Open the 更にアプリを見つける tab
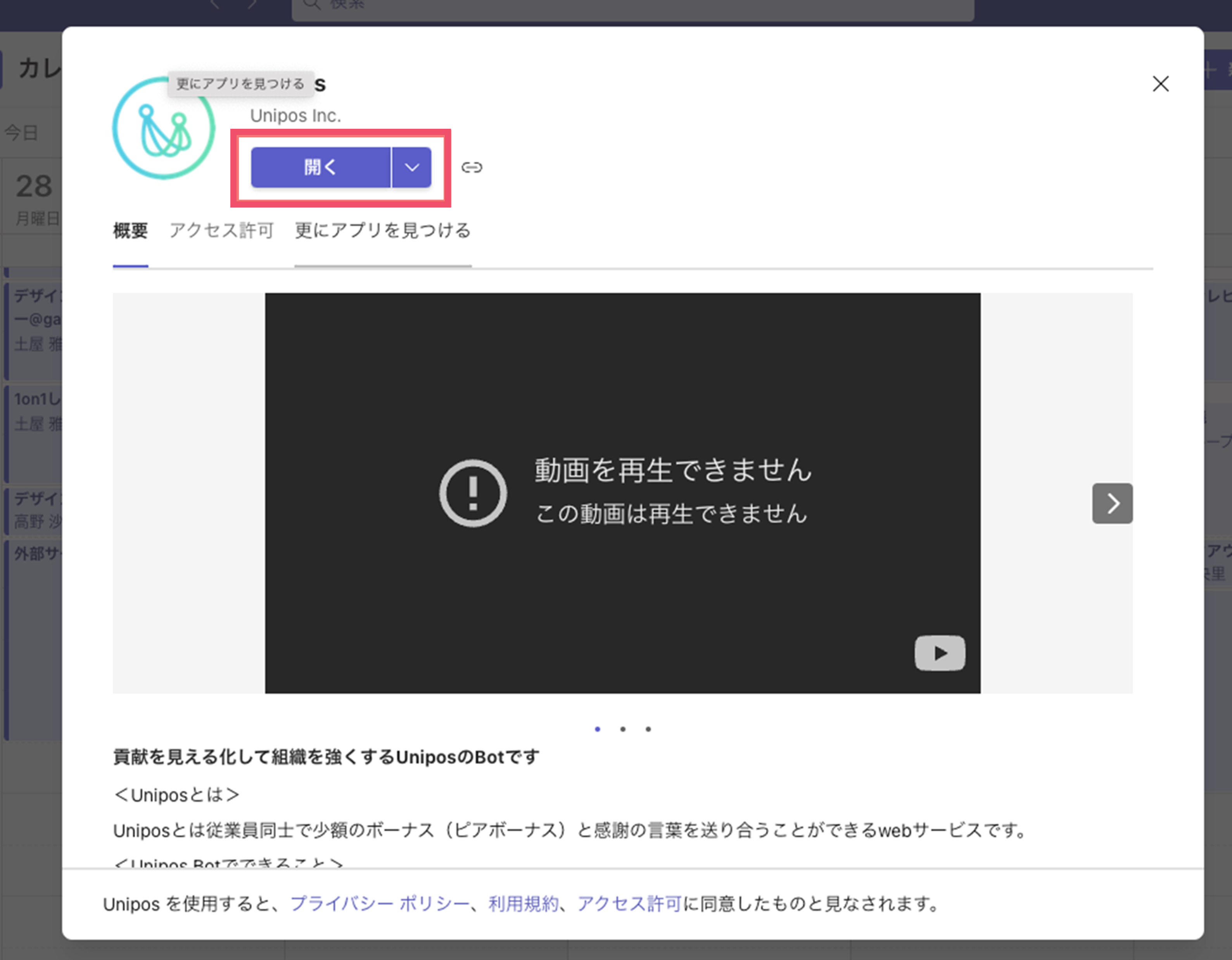Viewport: 1232px width, 960px height. point(382,231)
